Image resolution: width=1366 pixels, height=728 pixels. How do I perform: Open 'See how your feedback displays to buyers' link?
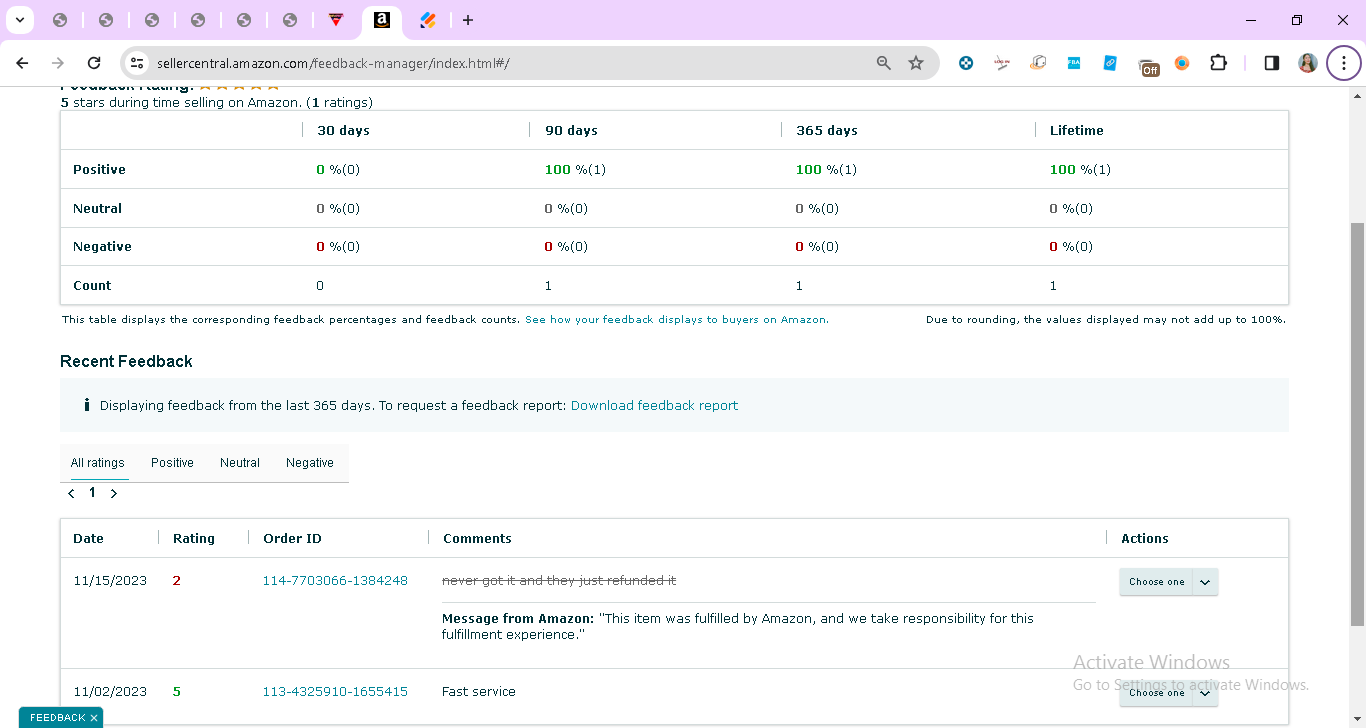(x=677, y=320)
